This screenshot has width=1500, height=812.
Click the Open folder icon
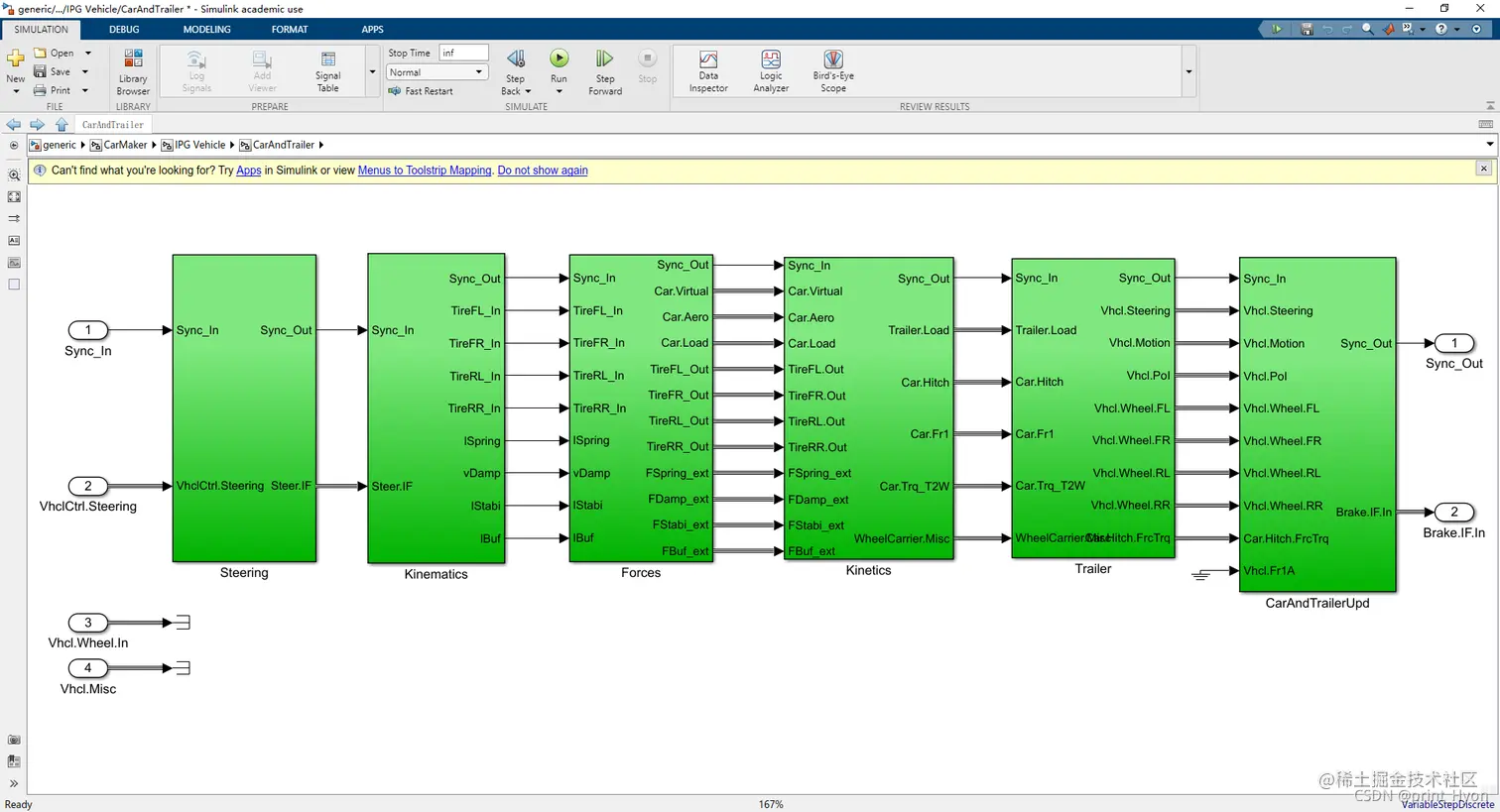(x=40, y=53)
